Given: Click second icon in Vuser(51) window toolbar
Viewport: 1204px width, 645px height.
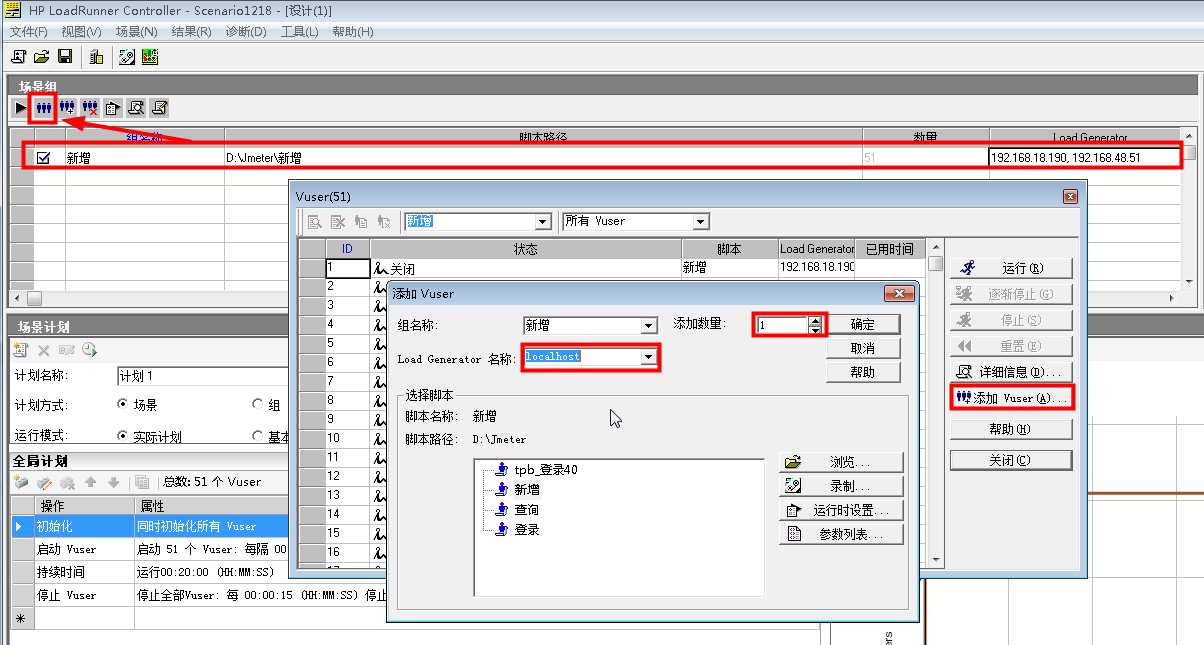Looking at the screenshot, I should [x=338, y=221].
